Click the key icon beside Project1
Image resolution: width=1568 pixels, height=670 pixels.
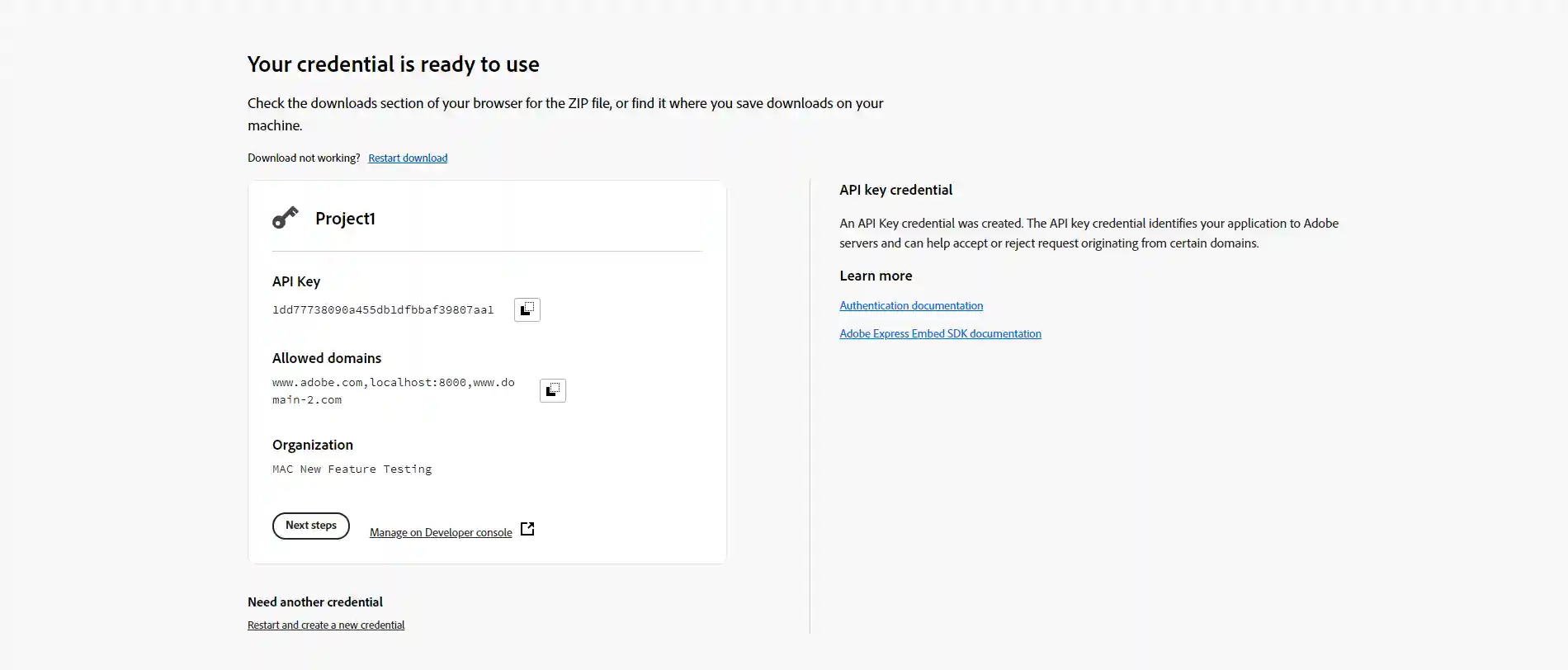pos(286,217)
